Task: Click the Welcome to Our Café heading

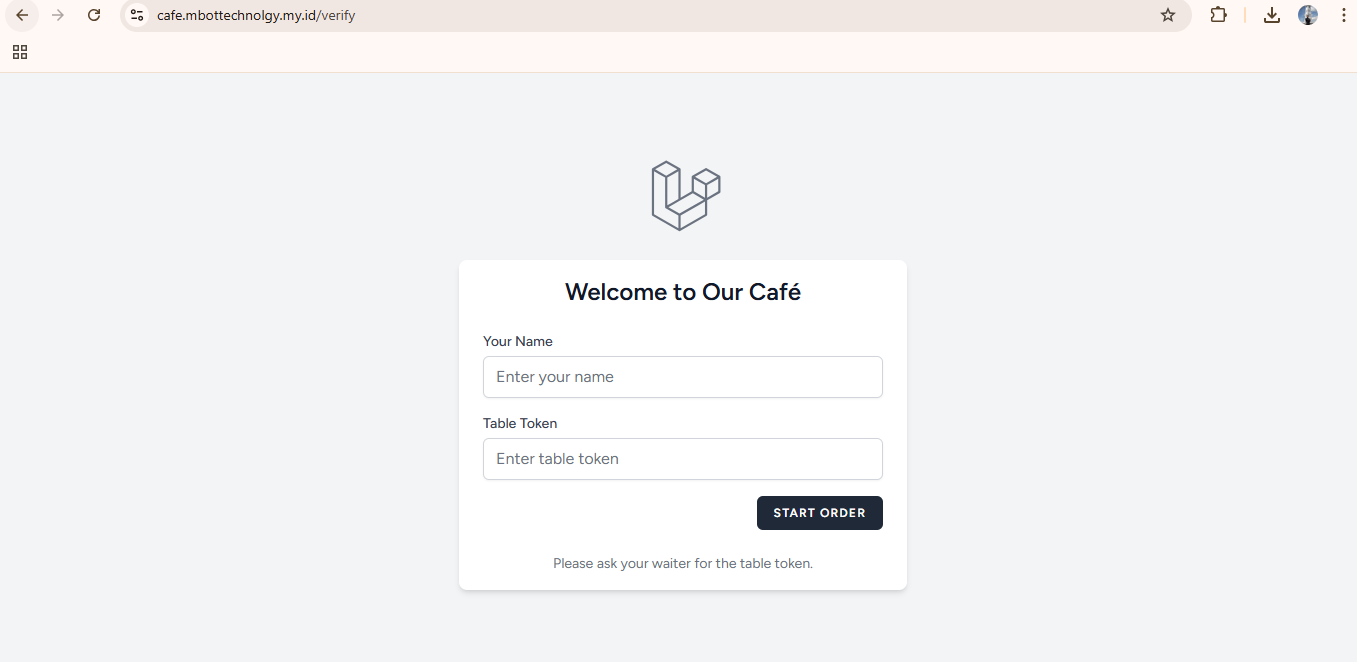Action: pyautogui.click(x=683, y=291)
